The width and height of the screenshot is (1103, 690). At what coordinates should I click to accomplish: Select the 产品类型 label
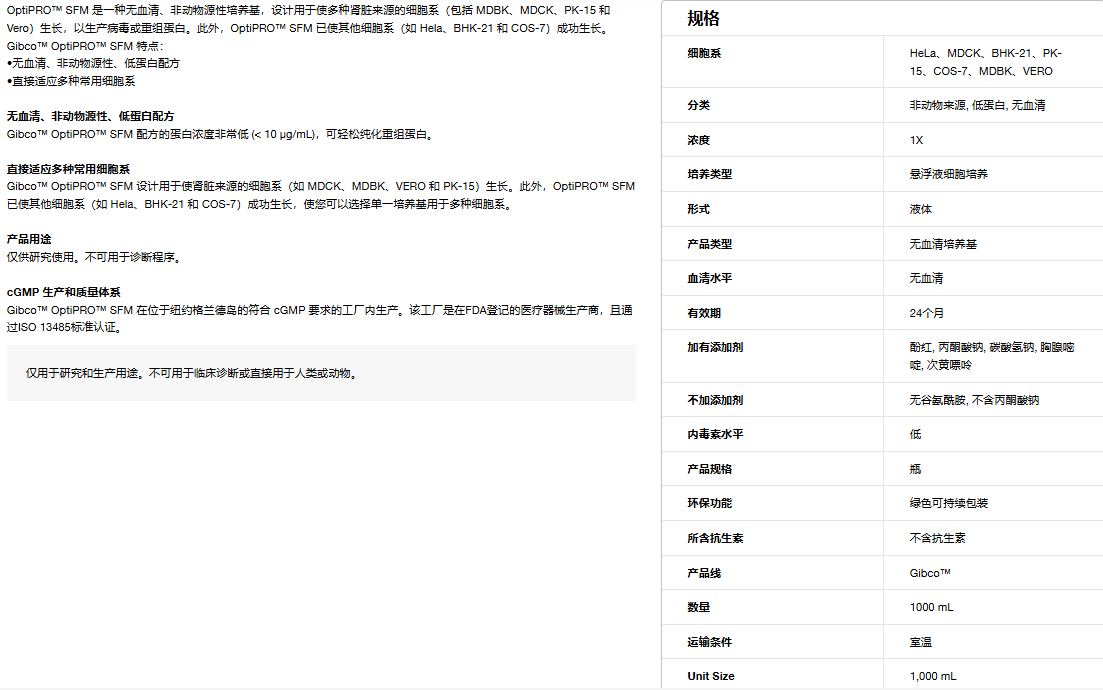coord(709,245)
